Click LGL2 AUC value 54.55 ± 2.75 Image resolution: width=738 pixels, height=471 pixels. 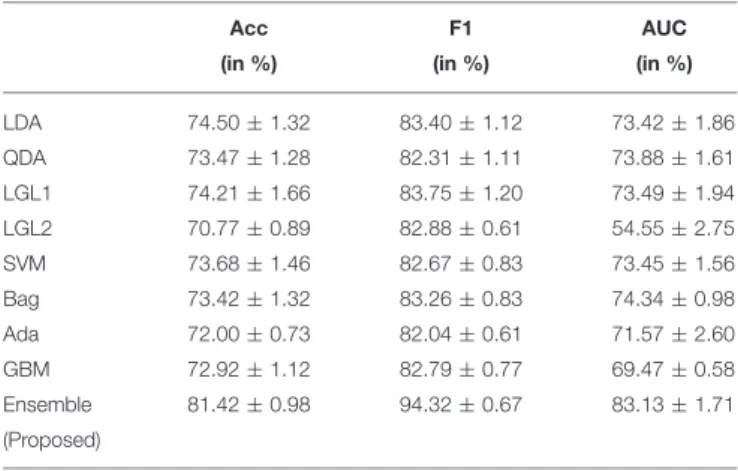pos(673,229)
